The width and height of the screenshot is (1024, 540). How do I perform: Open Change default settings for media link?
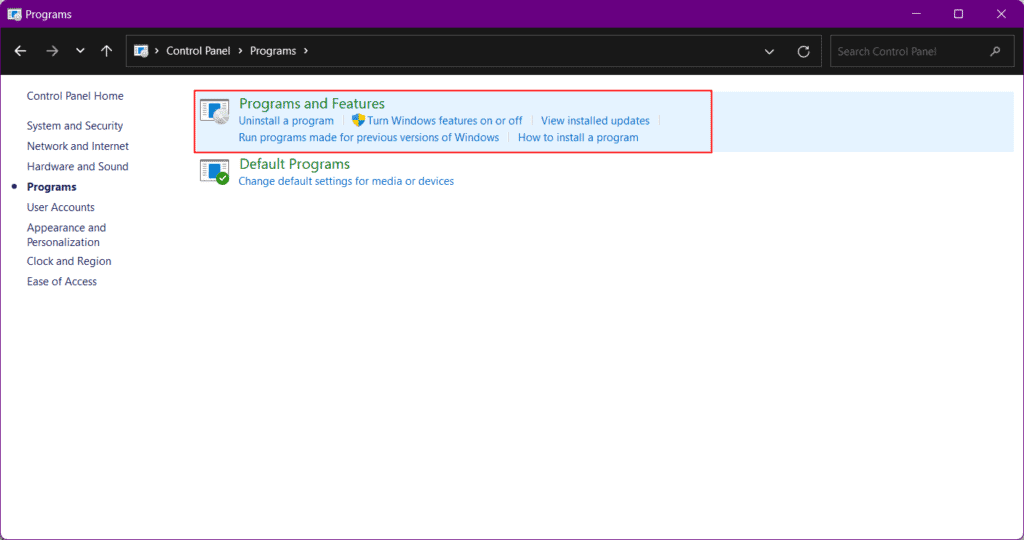346,182
